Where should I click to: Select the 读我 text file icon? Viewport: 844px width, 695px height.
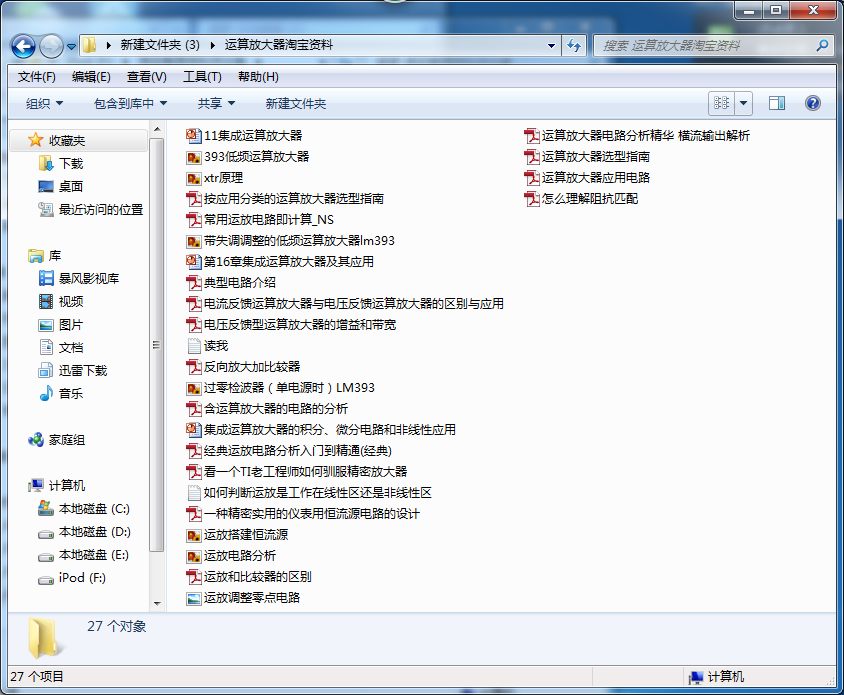194,346
